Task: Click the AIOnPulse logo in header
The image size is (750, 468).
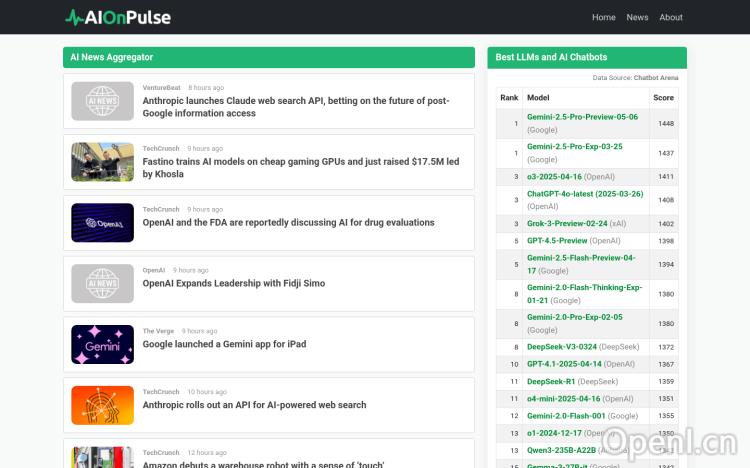Action: [x=117, y=17]
